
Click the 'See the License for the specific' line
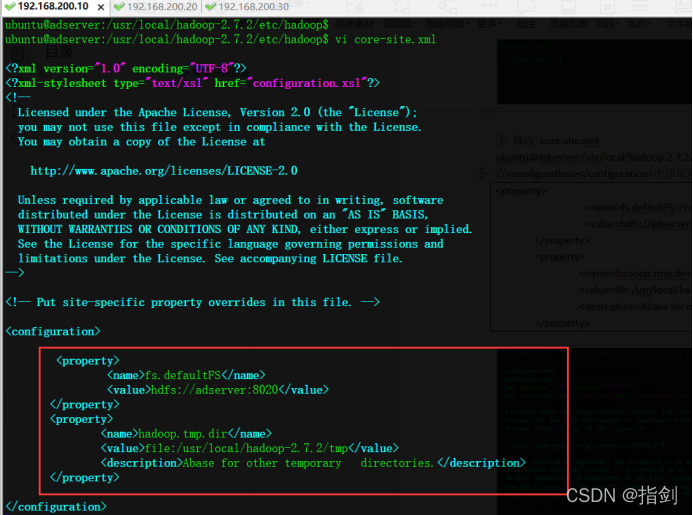pyautogui.click(x=230, y=244)
